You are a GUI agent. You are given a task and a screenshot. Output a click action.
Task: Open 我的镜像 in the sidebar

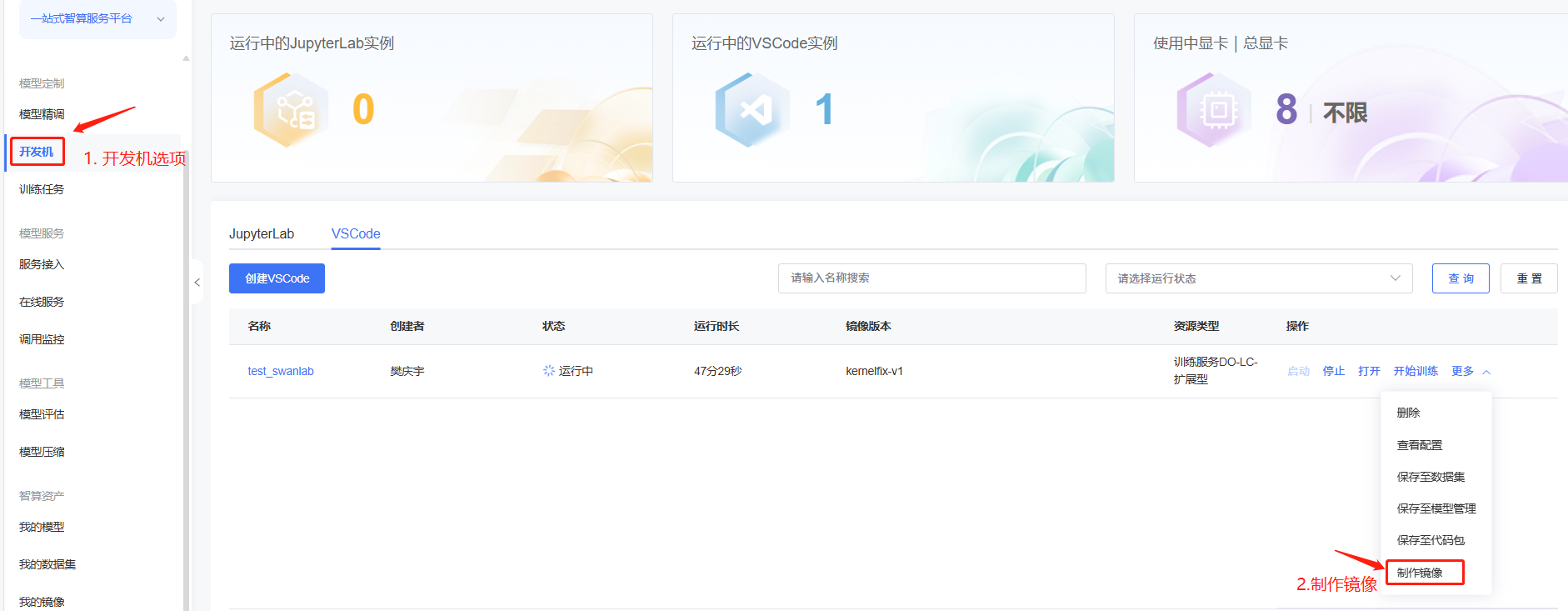pos(42,602)
